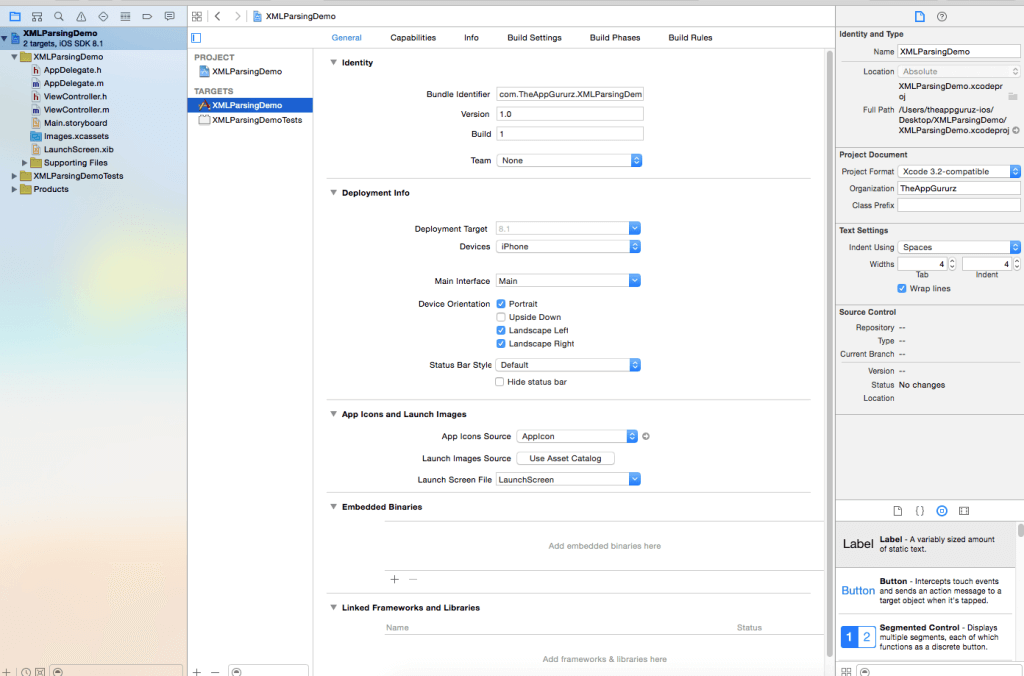Open the Breakpoint navigator icon

147,16
